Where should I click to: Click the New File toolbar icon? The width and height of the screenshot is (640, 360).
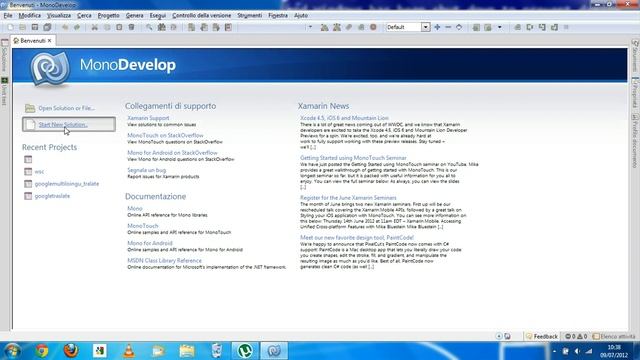coord(11,27)
